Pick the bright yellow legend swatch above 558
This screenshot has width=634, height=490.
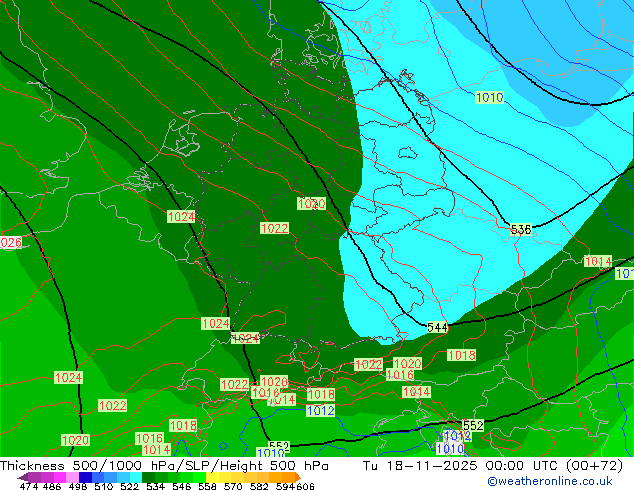click(x=213, y=477)
